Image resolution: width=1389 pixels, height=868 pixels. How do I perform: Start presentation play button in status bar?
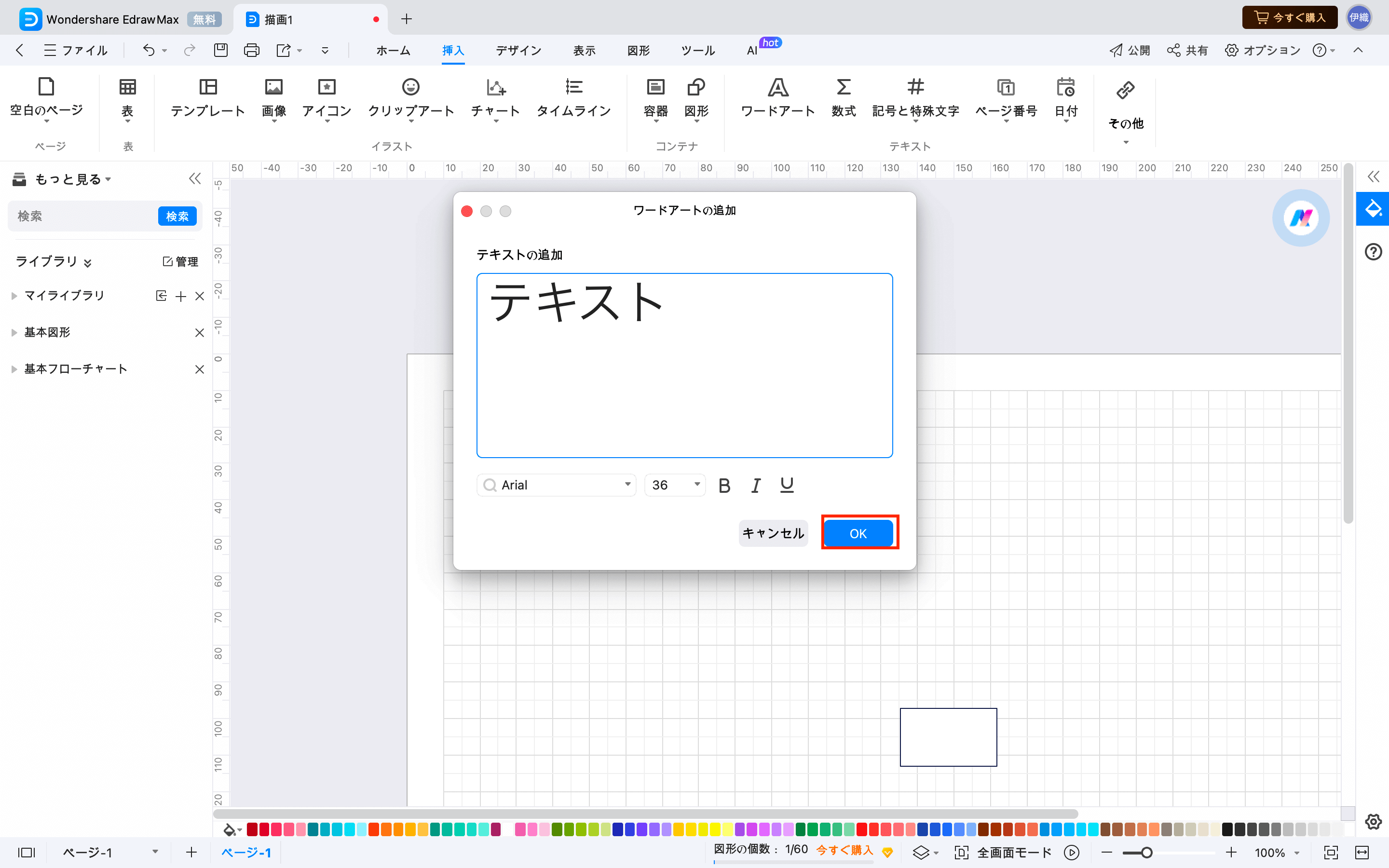pos(1072,853)
